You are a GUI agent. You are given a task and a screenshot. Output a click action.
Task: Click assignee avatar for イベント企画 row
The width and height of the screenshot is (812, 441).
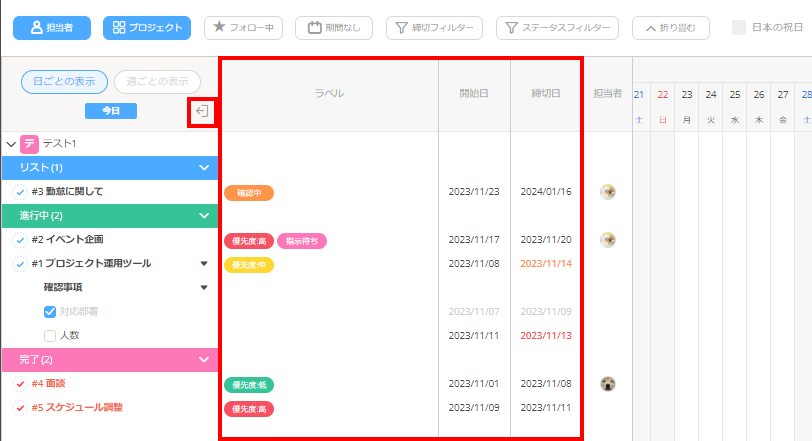click(607, 240)
